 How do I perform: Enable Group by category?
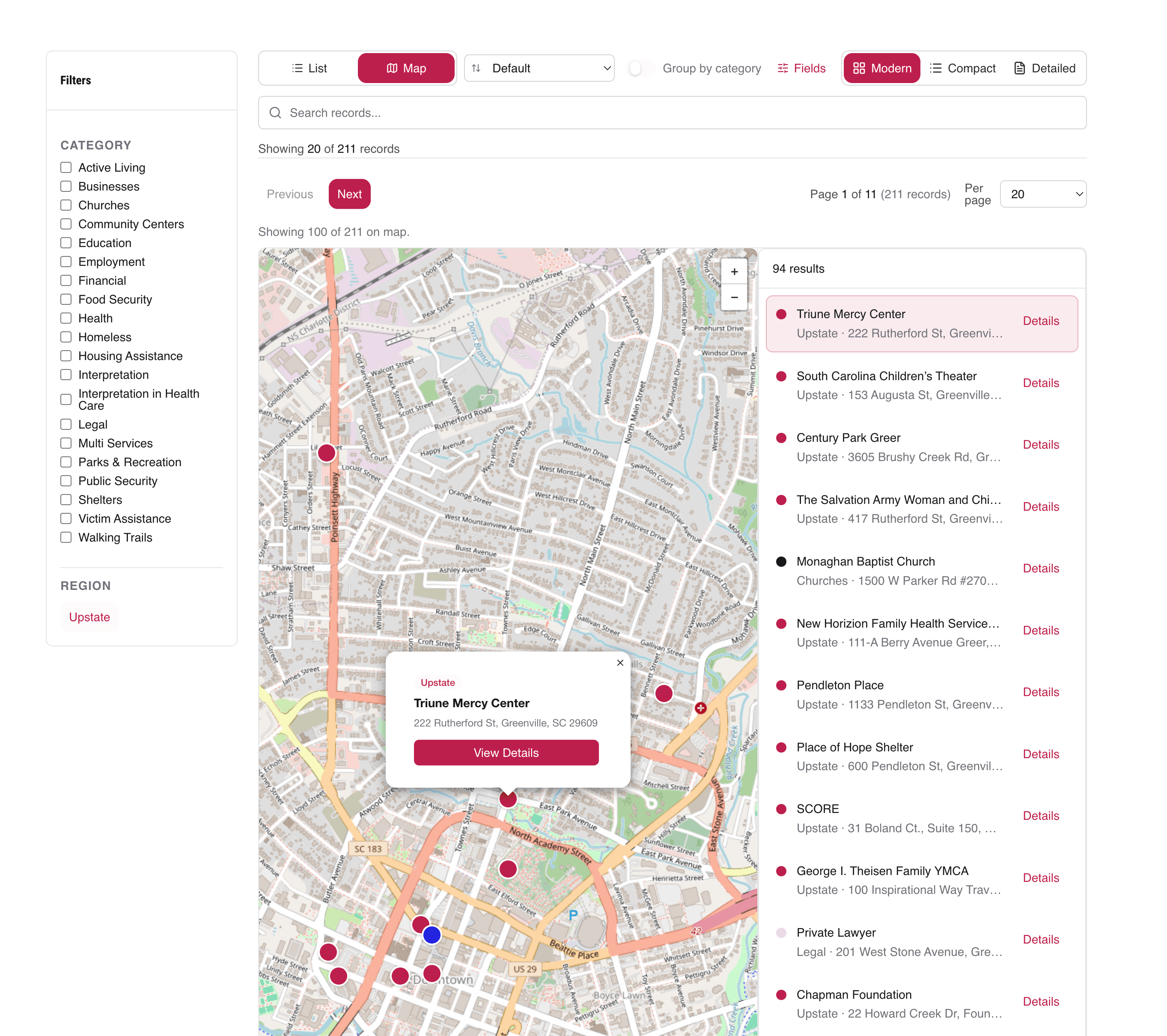click(640, 68)
